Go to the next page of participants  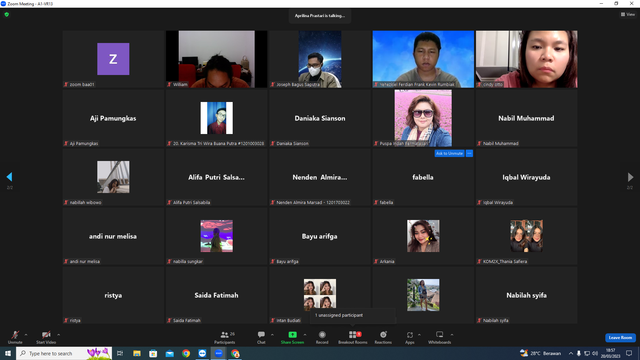[630, 177]
